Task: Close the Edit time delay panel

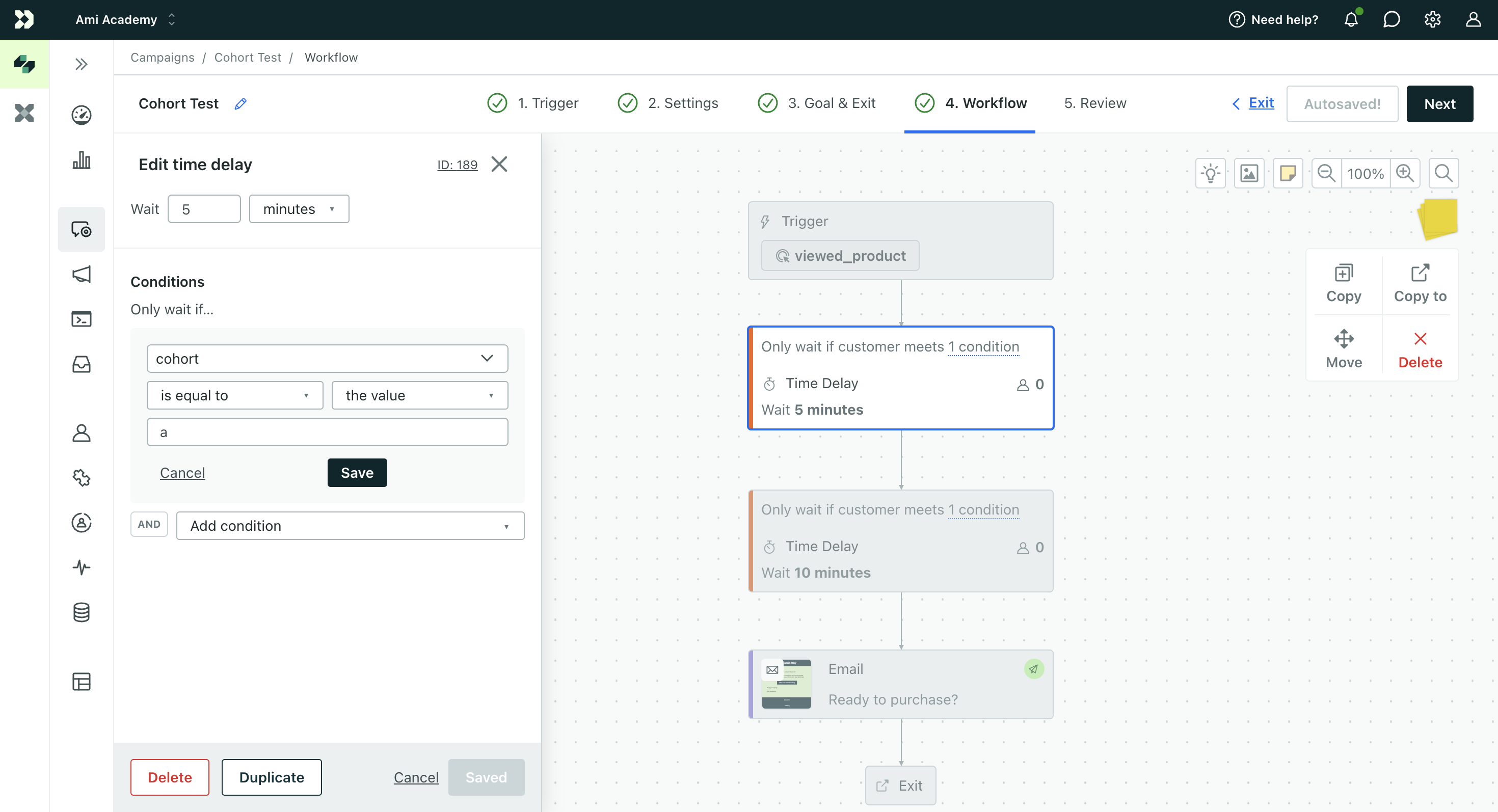Action: click(499, 165)
